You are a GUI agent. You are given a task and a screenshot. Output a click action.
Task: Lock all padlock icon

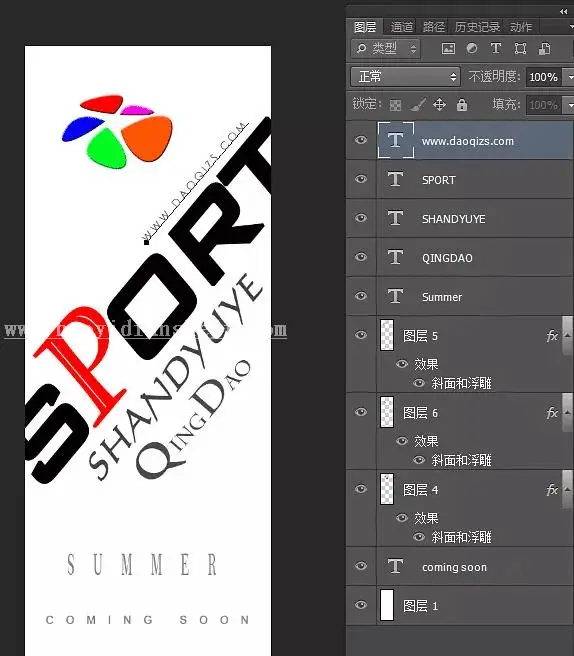pyautogui.click(x=462, y=105)
